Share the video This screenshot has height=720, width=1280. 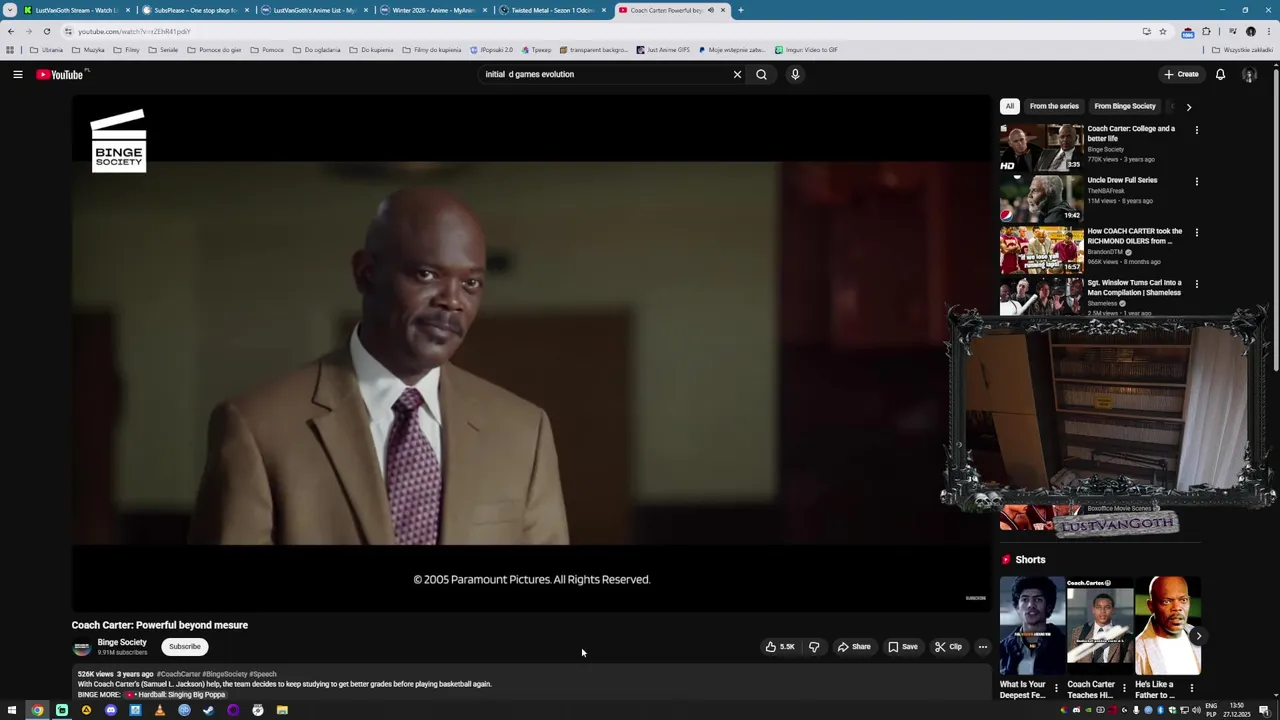tap(854, 647)
